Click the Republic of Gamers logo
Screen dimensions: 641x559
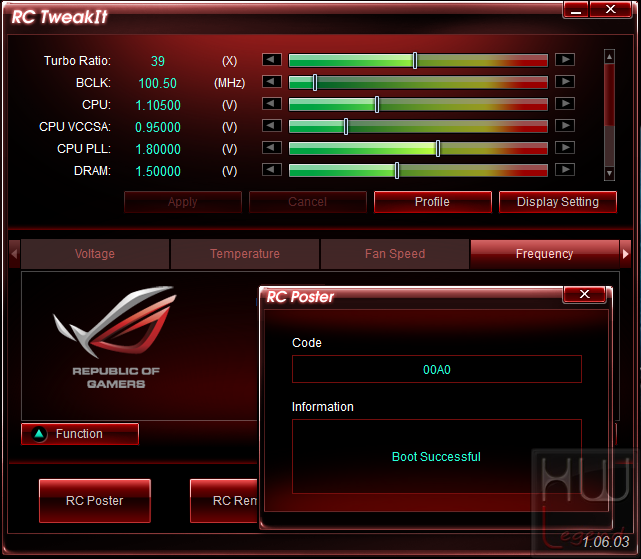coord(116,337)
